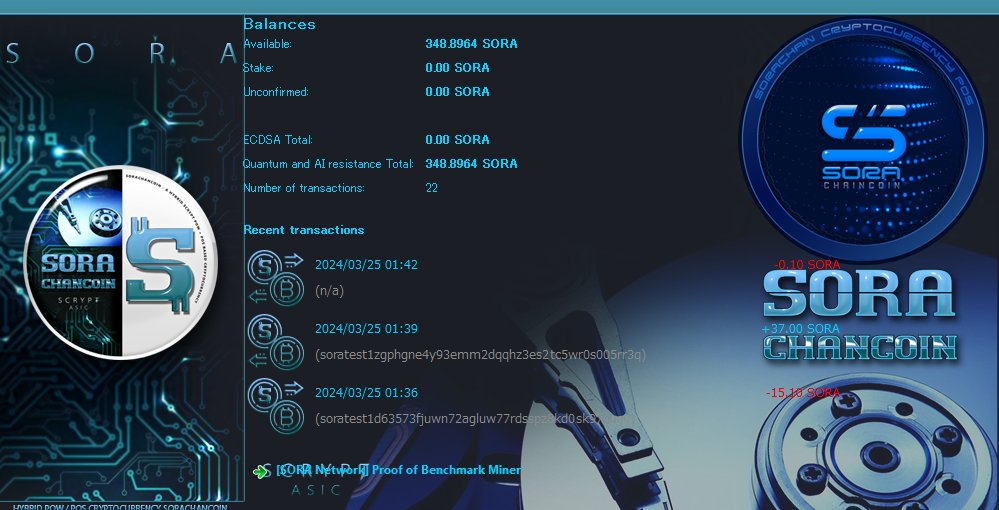Click the sent transaction icon for 01:42
The width and height of the screenshot is (999, 510).
pyautogui.click(x=275, y=277)
